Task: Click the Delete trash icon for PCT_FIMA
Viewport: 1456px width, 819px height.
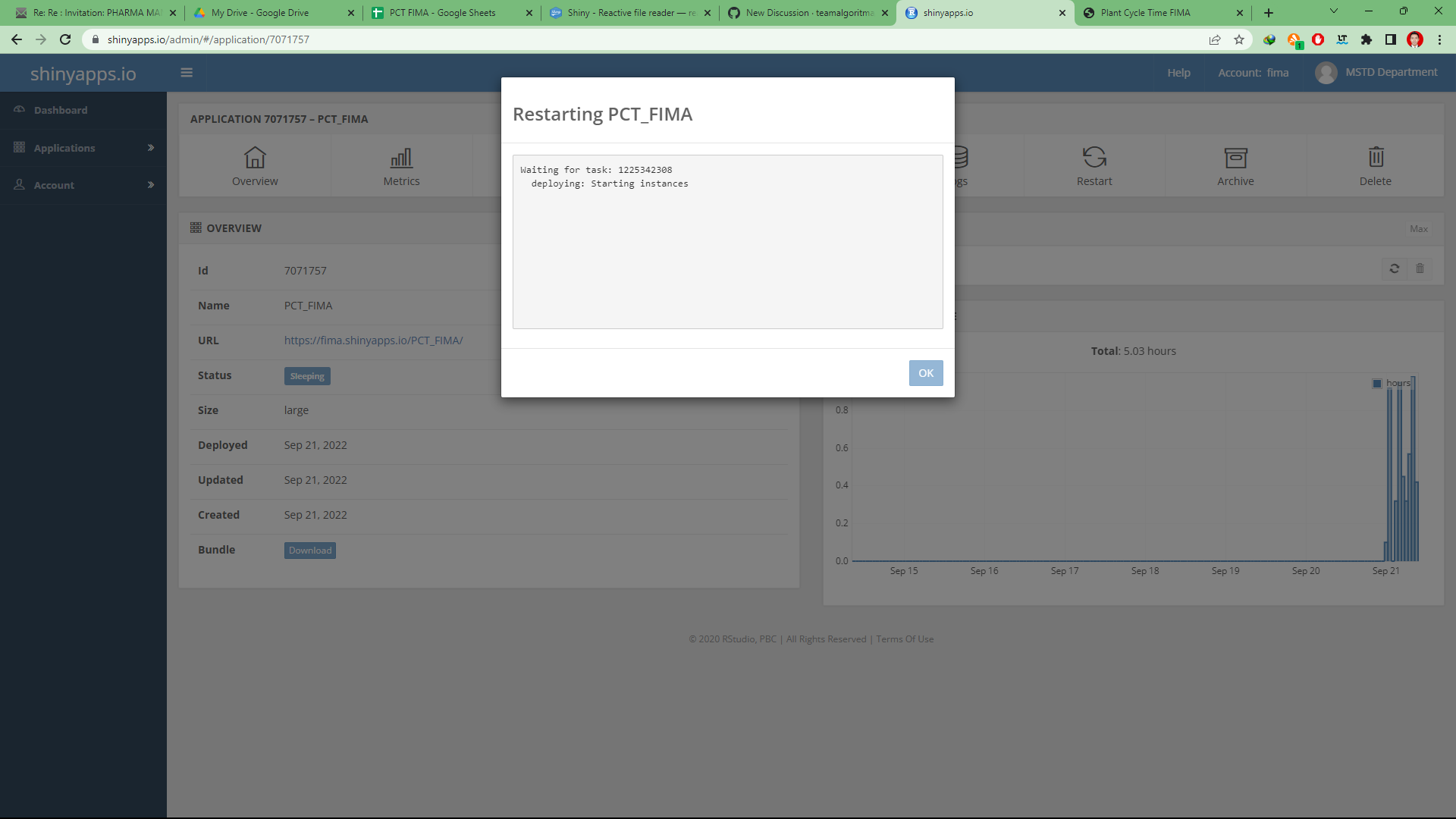Action: [x=1376, y=165]
